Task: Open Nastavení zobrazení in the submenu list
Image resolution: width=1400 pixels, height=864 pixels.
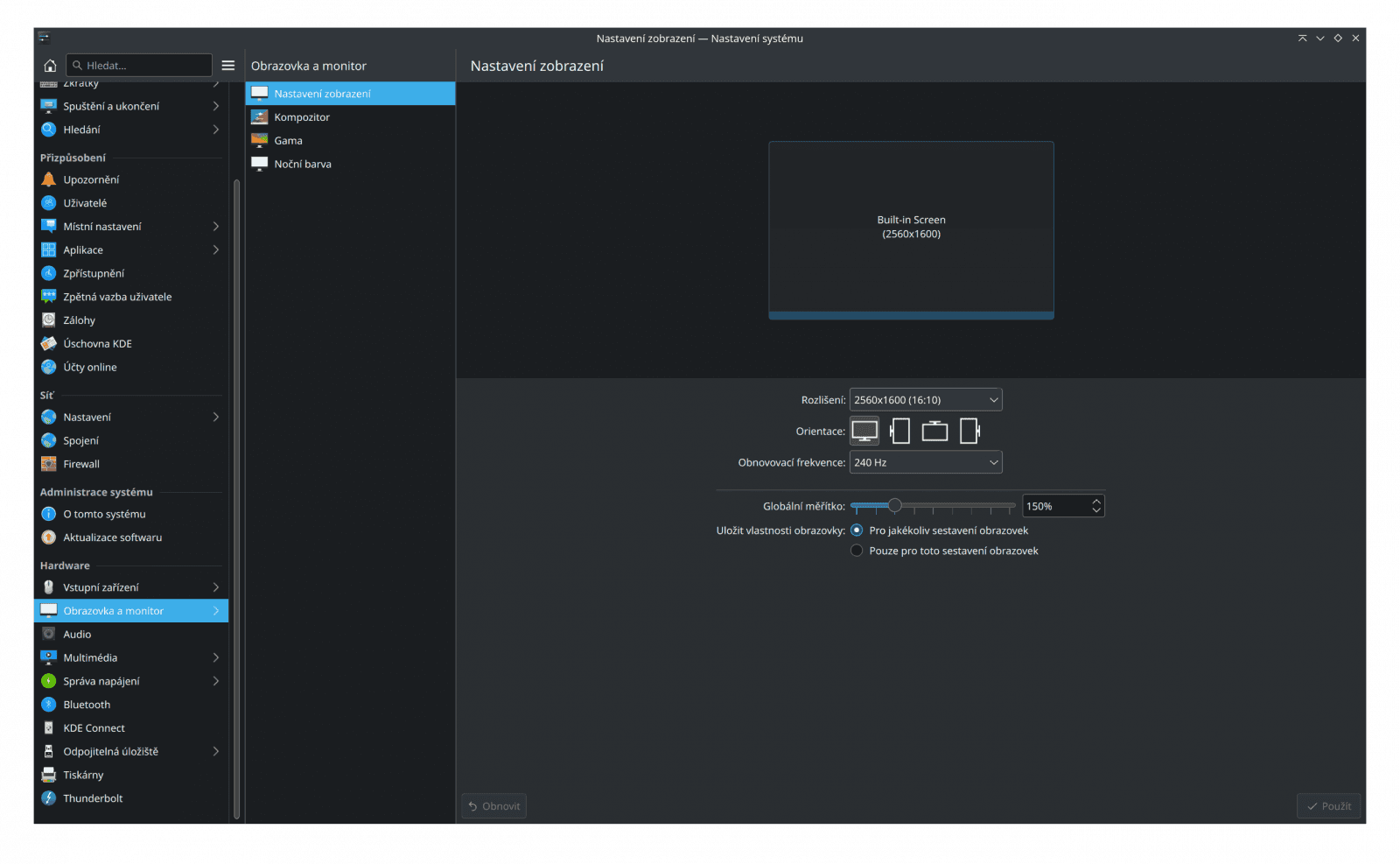Action: tap(350, 94)
